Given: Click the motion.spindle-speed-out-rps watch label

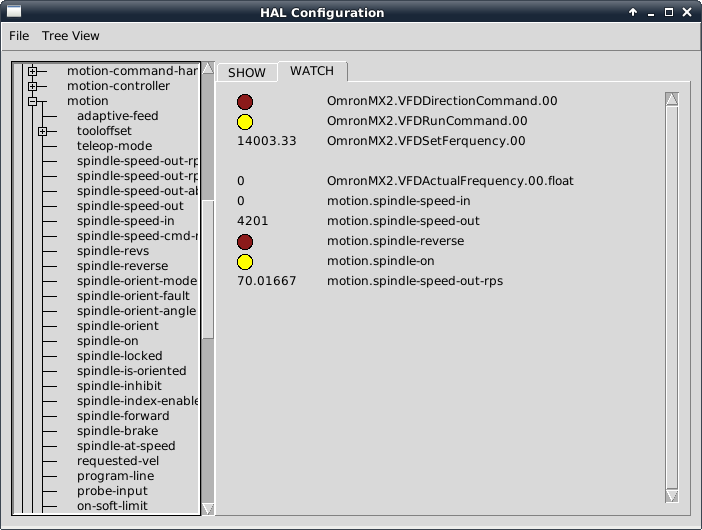Looking at the screenshot, I should click(415, 281).
